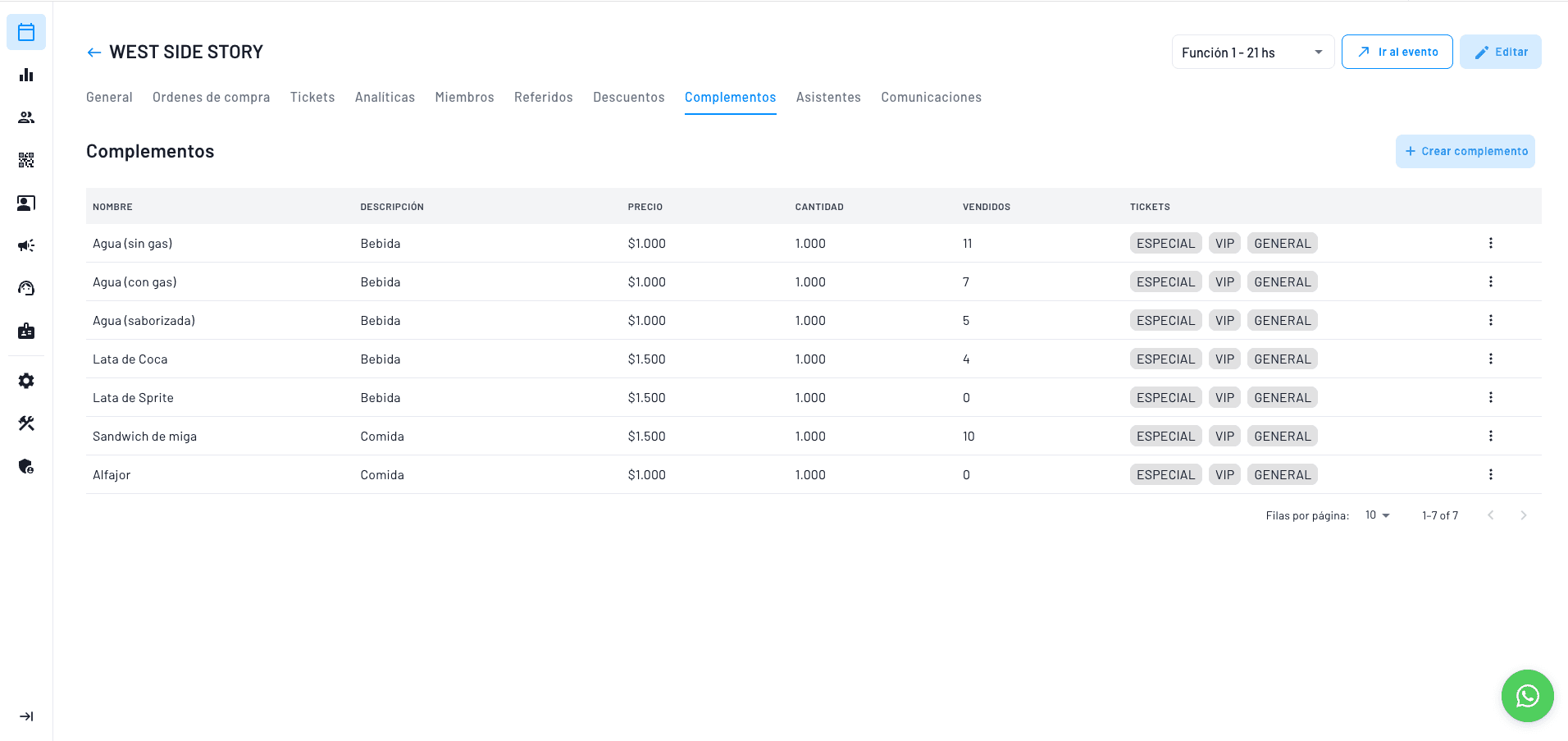
Task: Click the wrench tools icon in sidebar
Action: (x=26, y=423)
